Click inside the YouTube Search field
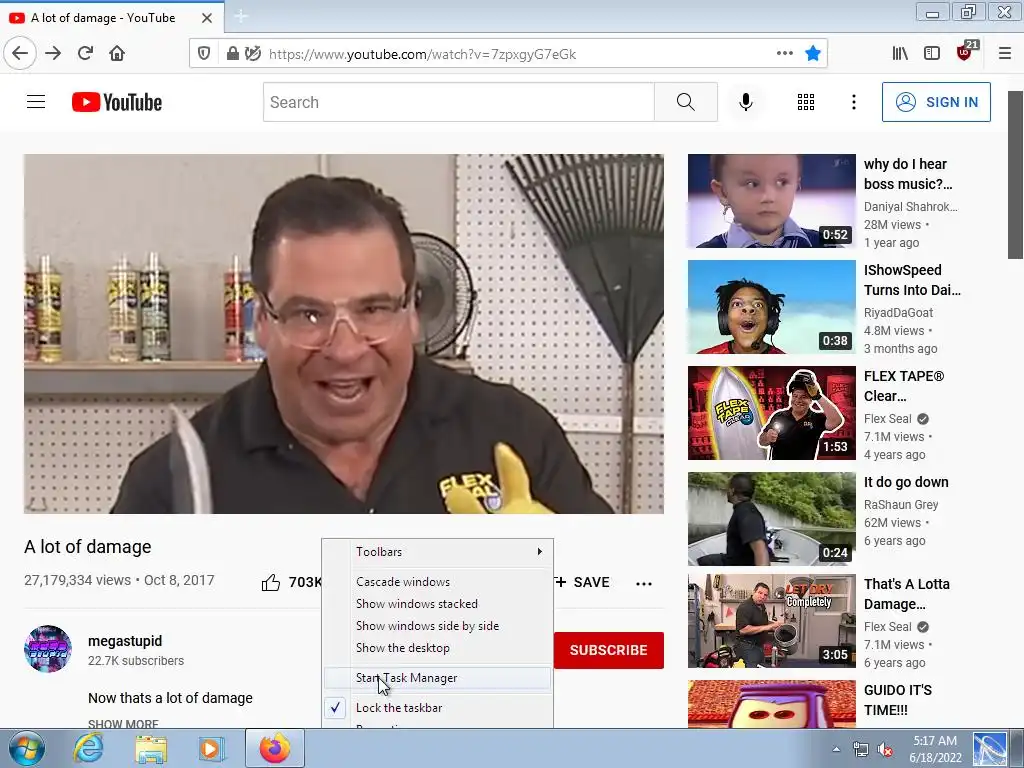 point(458,102)
